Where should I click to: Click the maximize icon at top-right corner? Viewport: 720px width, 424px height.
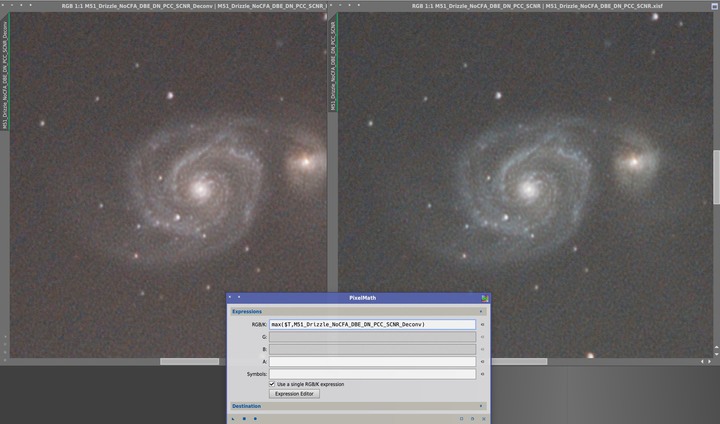point(714,6)
